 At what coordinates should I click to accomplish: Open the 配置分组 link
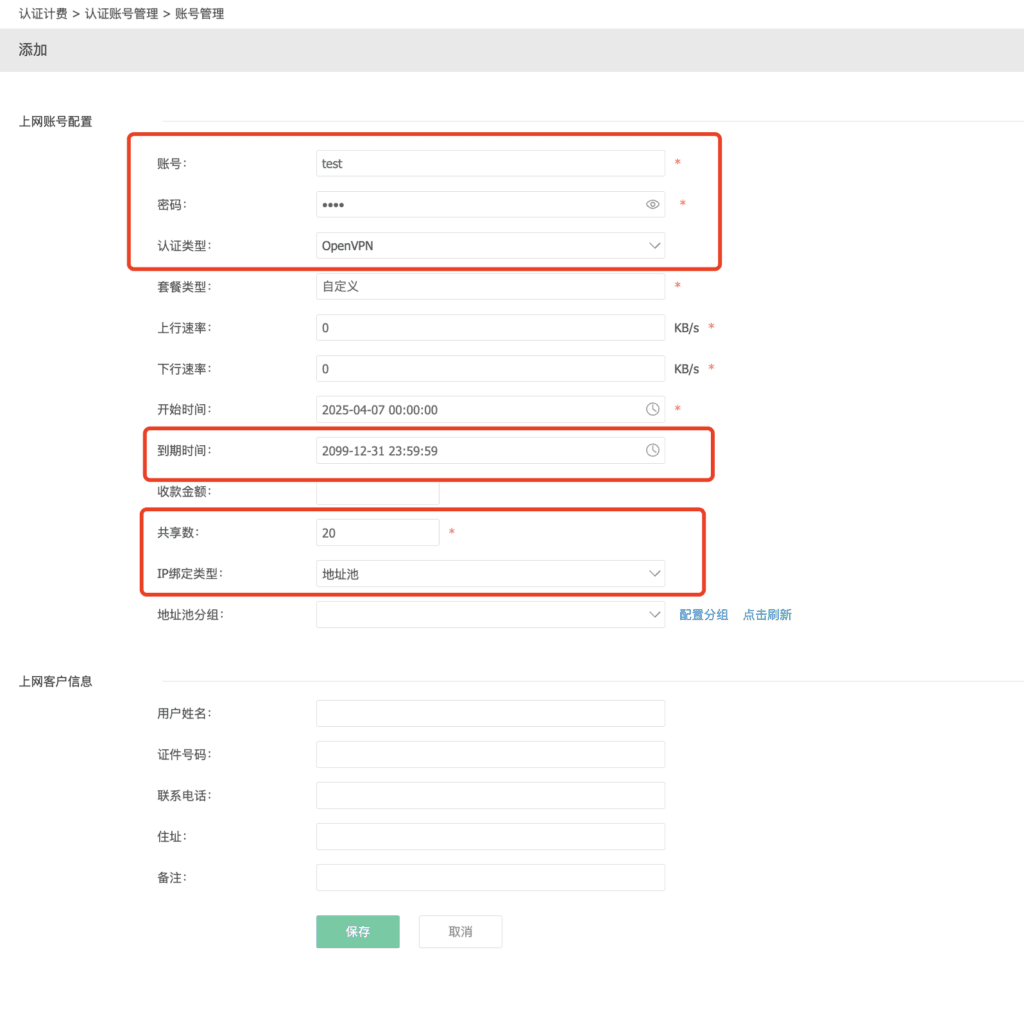pos(704,615)
